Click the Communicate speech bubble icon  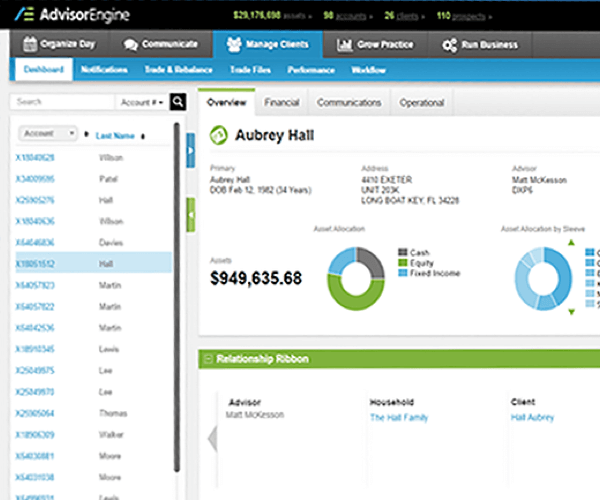[130, 45]
